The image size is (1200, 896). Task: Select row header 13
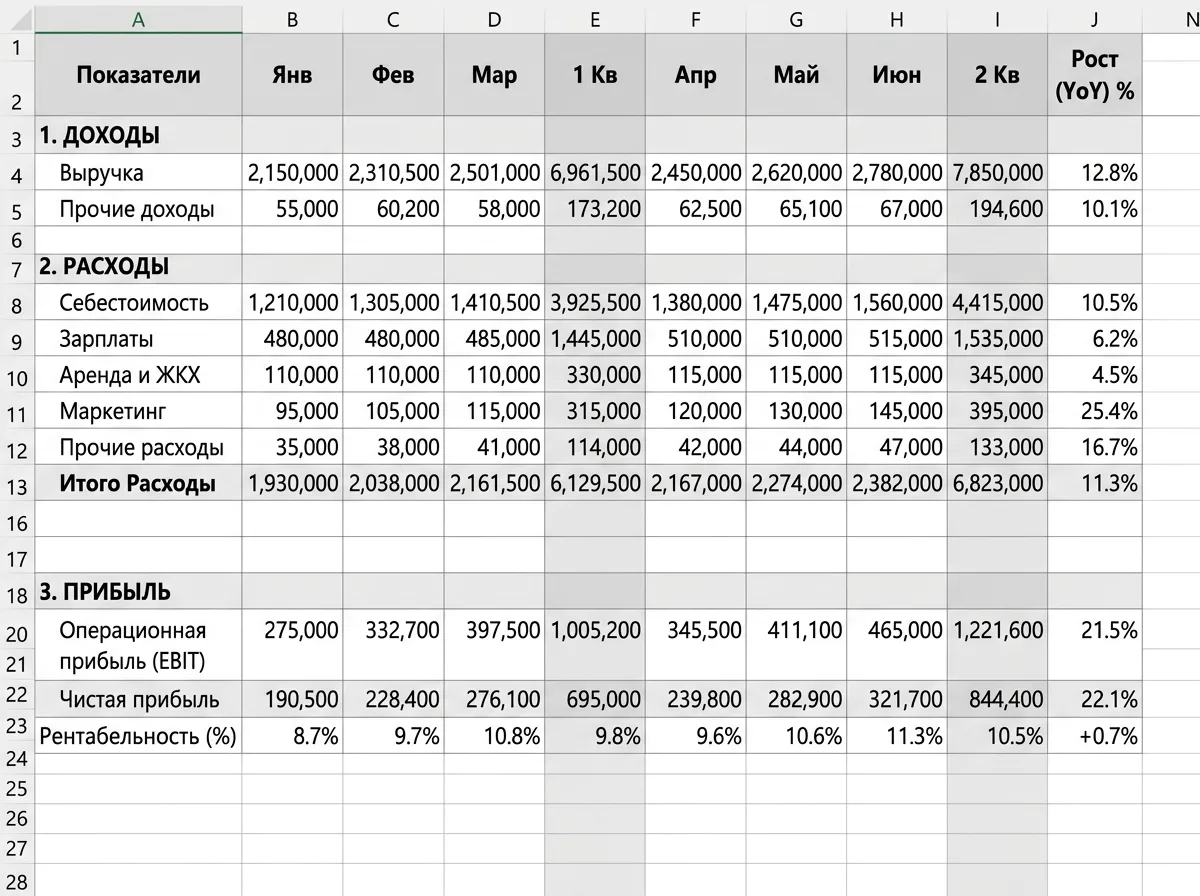pyautogui.click(x=18, y=484)
